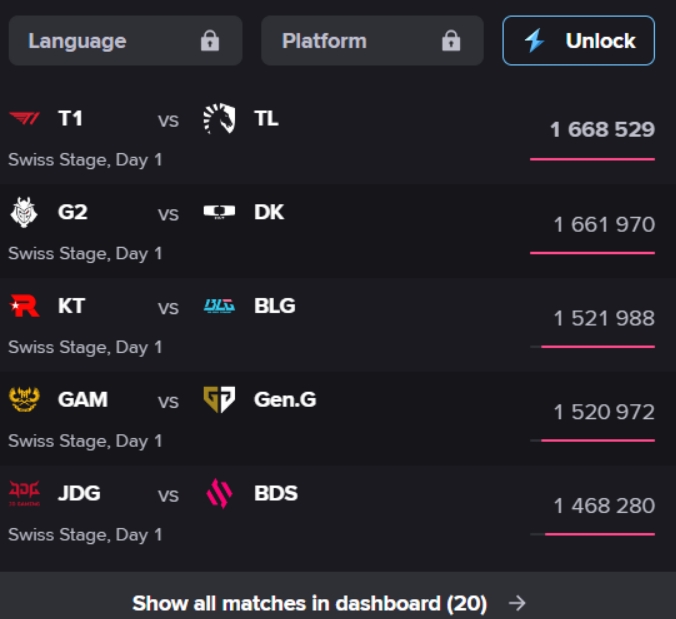Click the BLG team logo
This screenshot has height=619, width=676.
(x=219, y=306)
